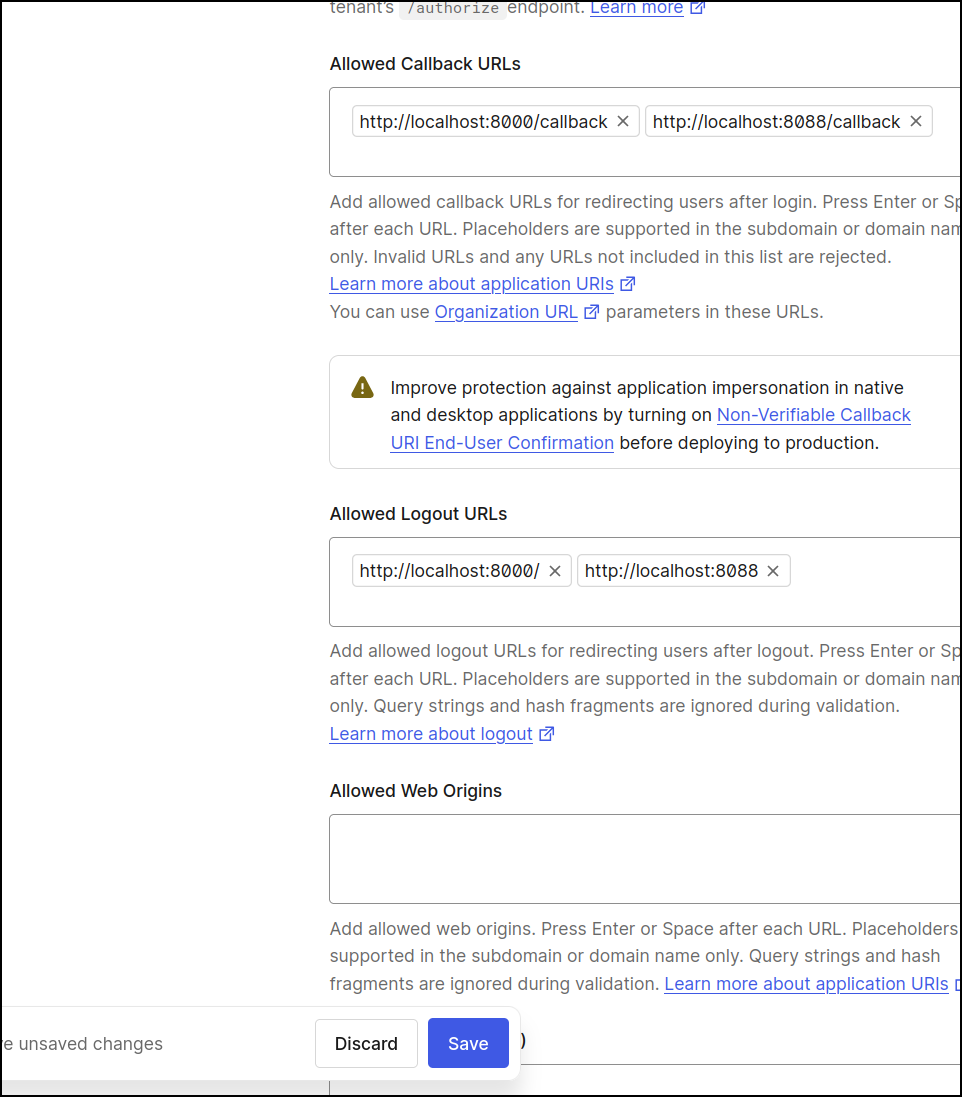The image size is (962, 1097).
Task: Click the external link icon beside Organization URL
Action: coord(592,312)
